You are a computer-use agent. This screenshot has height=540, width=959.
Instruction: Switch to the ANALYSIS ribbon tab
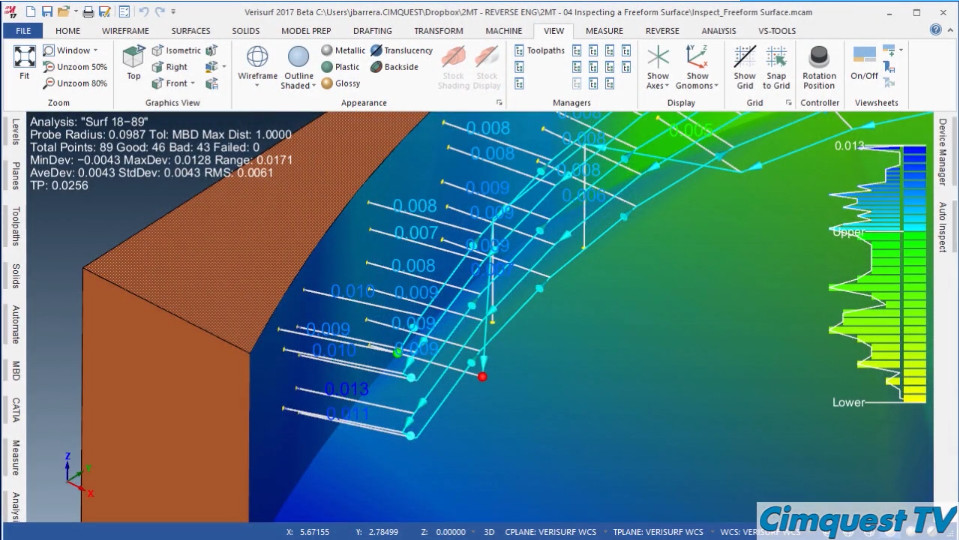coord(719,31)
